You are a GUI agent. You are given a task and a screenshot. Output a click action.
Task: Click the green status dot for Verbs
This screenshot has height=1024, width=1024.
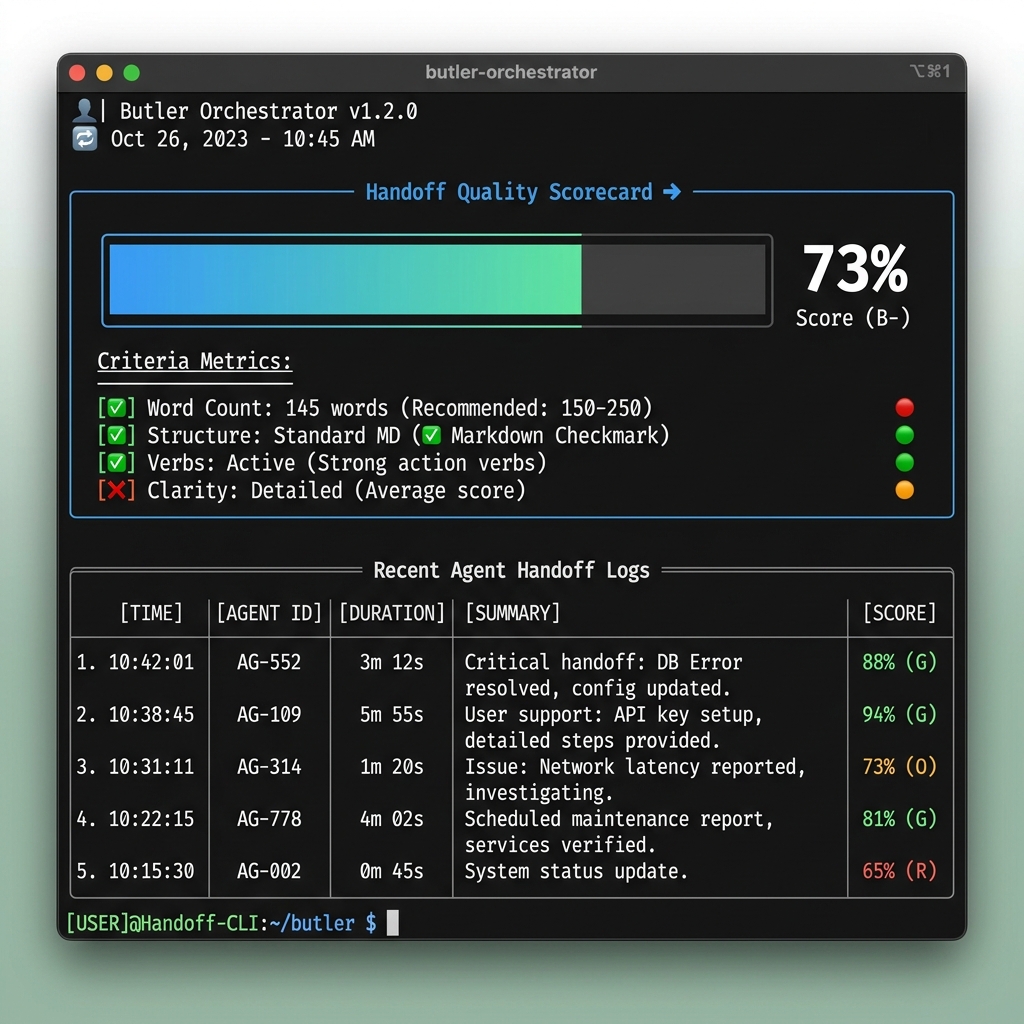pos(904,462)
